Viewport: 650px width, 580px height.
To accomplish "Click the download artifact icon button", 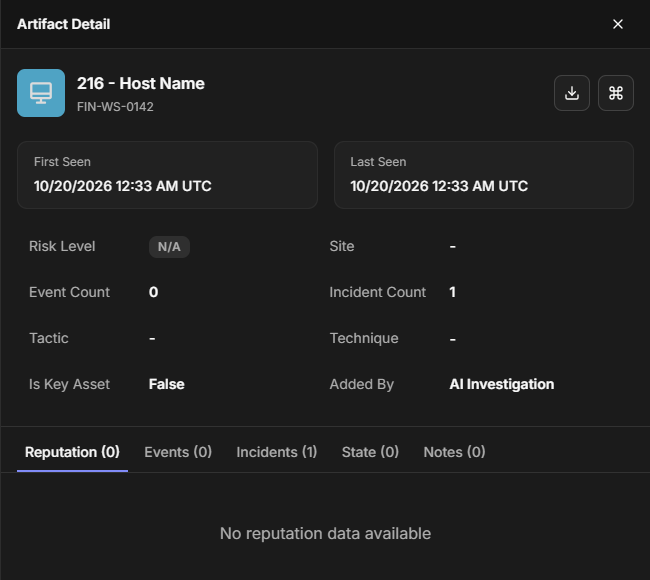I will pos(572,93).
